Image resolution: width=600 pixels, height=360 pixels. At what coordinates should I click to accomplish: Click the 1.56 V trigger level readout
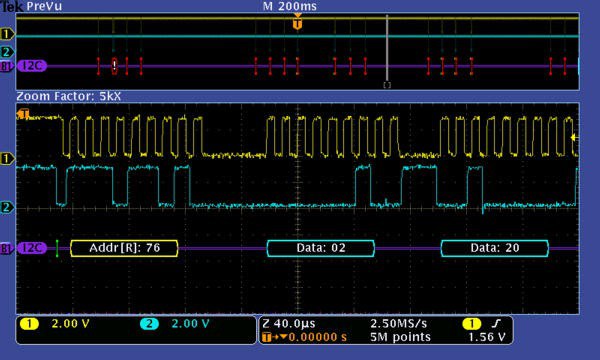pos(487,337)
